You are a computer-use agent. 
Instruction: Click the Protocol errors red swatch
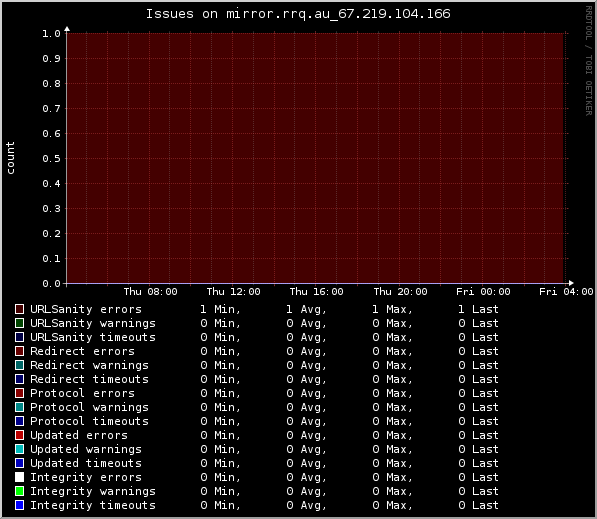19,393
